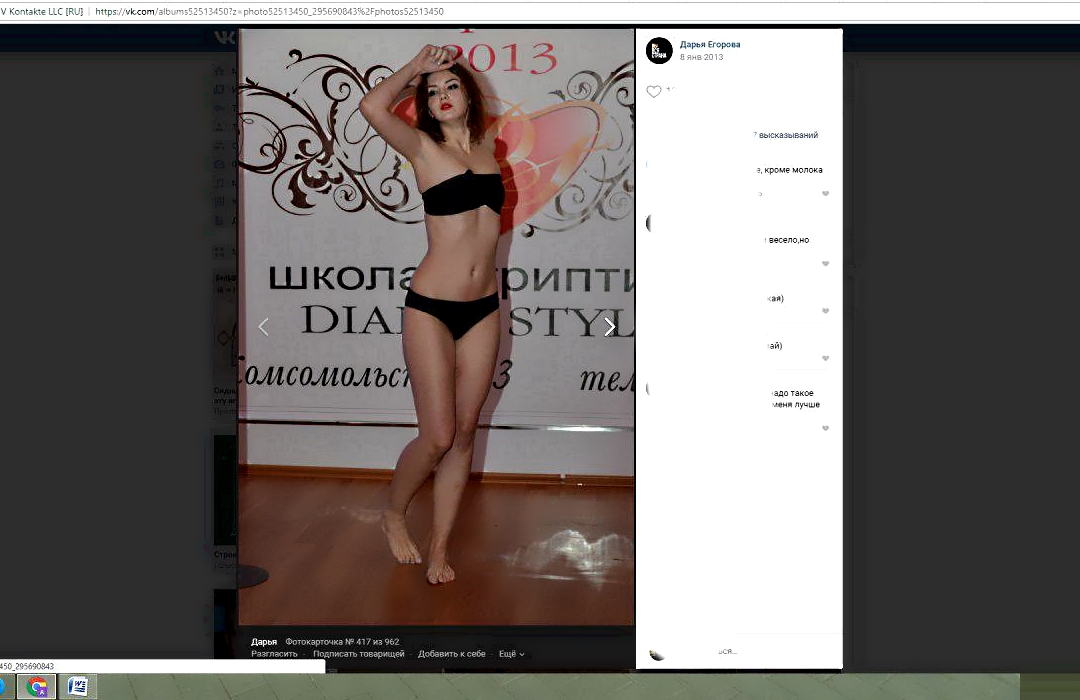This screenshot has height=700, width=1080.
Task: Click 'Подписать товарищей' to tag friends
Action: [x=358, y=654]
